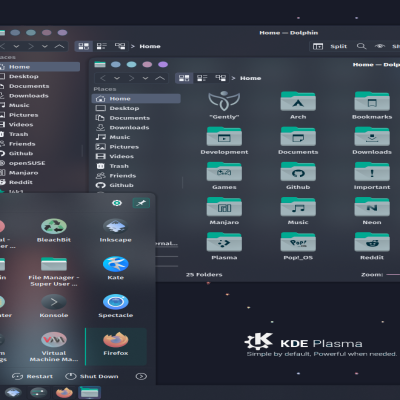Toggle the pin button in the application launcher
Image resolution: width=400 pixels, height=400 pixels.
(141, 203)
